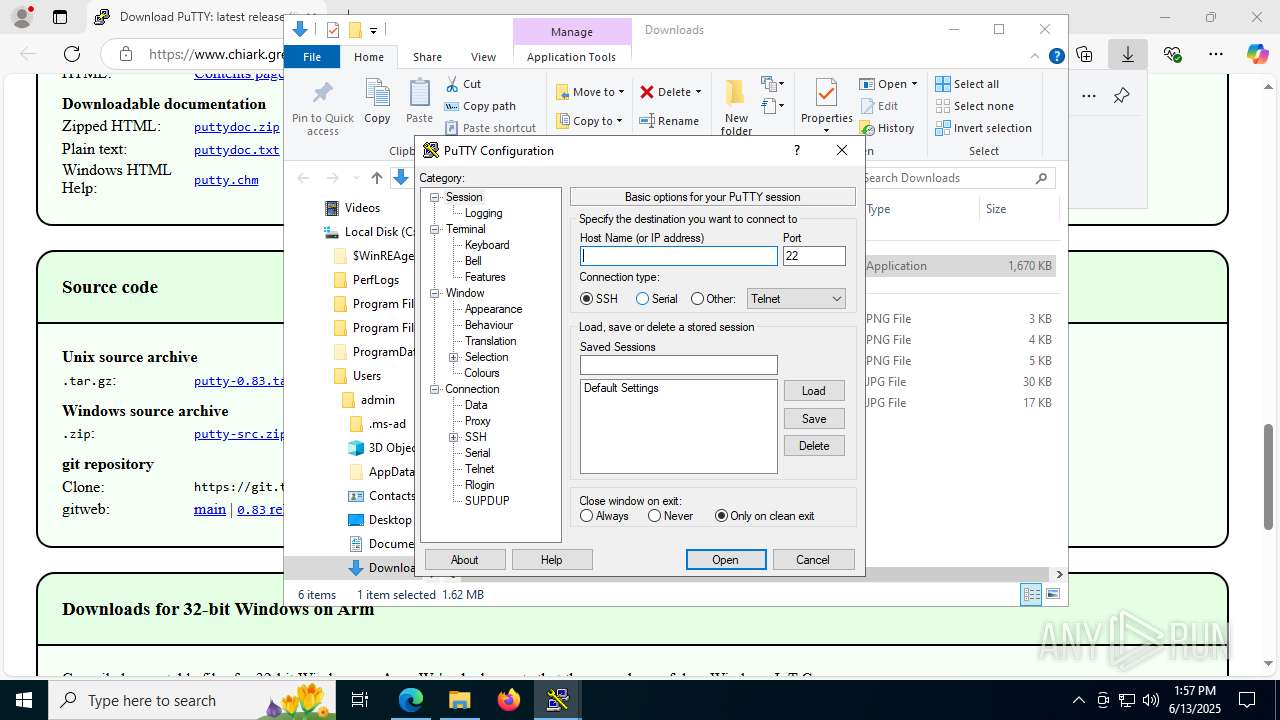Select Default Settings in sessions list
Image resolution: width=1280 pixels, height=720 pixels.
(621, 388)
